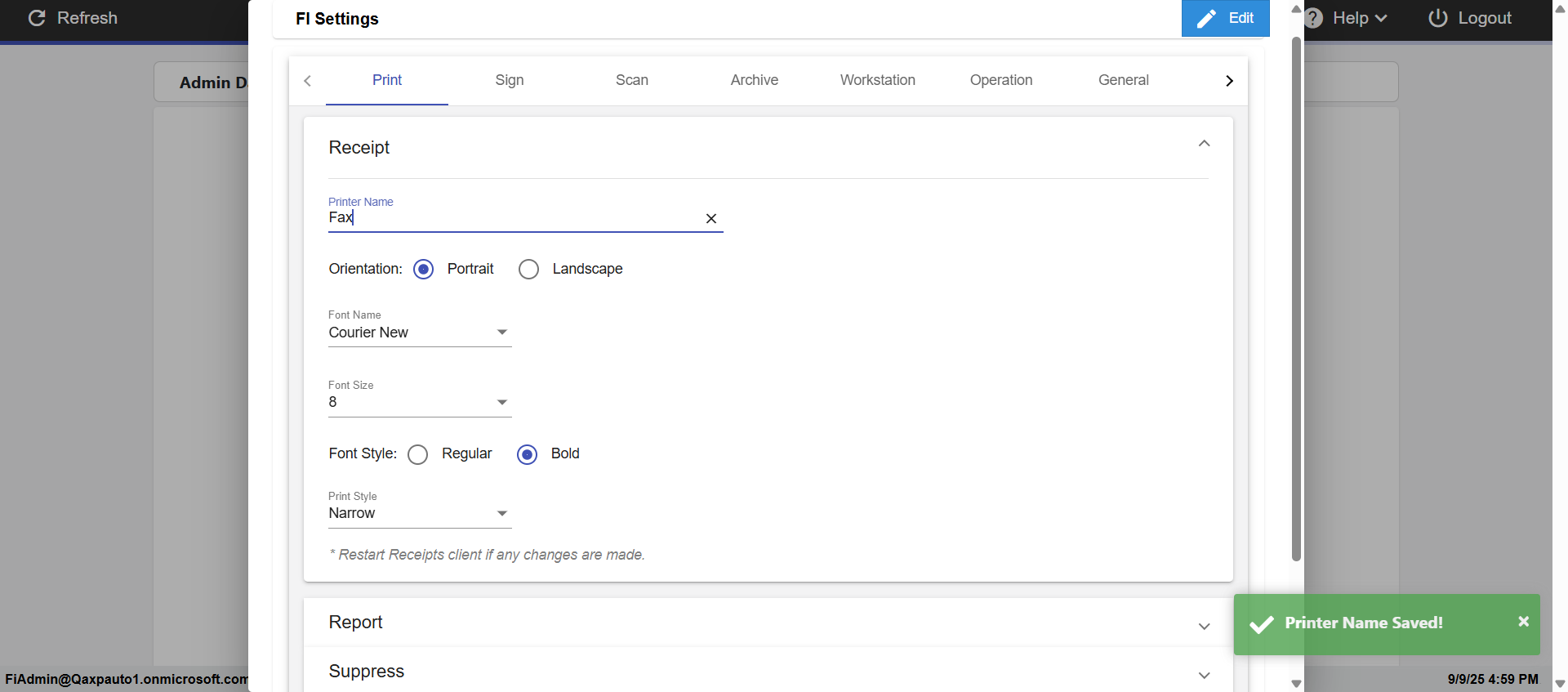Collapse the Receipt section
The width and height of the screenshot is (1568, 692).
1204,144
